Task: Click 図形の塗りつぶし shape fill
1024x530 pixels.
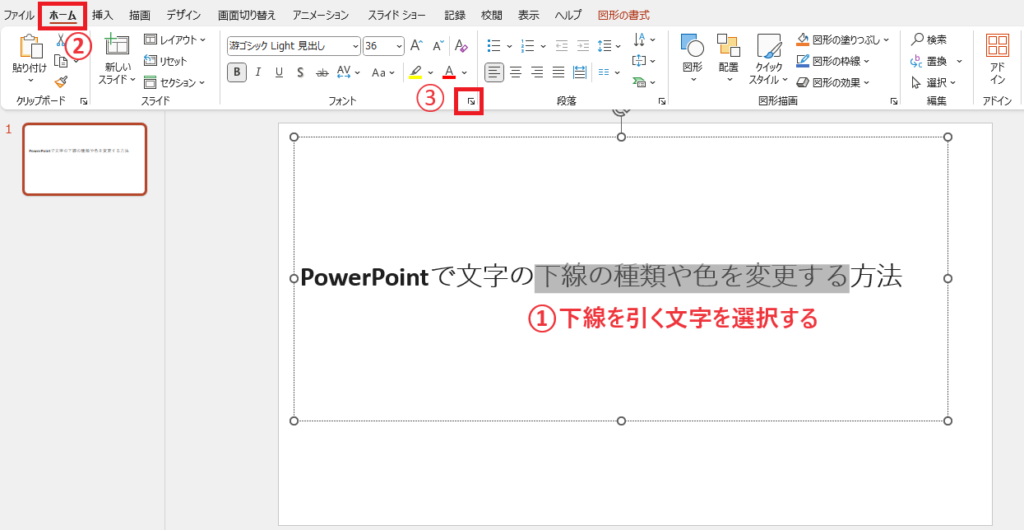Action: [x=842, y=40]
